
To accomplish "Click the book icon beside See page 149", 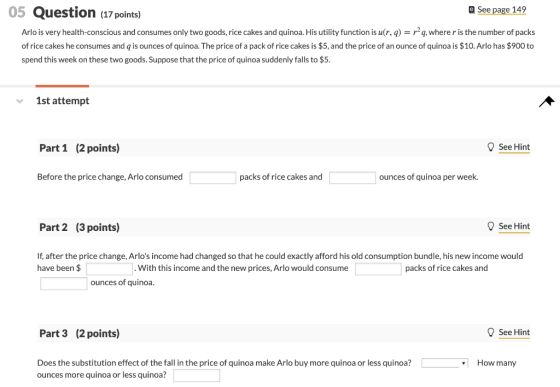I will [x=471, y=10].
